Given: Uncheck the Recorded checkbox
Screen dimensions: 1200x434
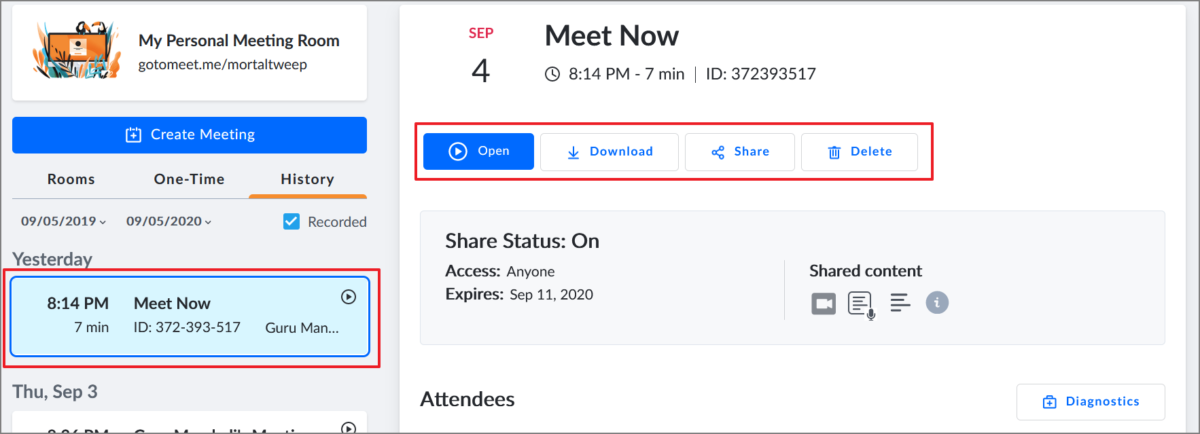Looking at the screenshot, I should [x=292, y=222].
